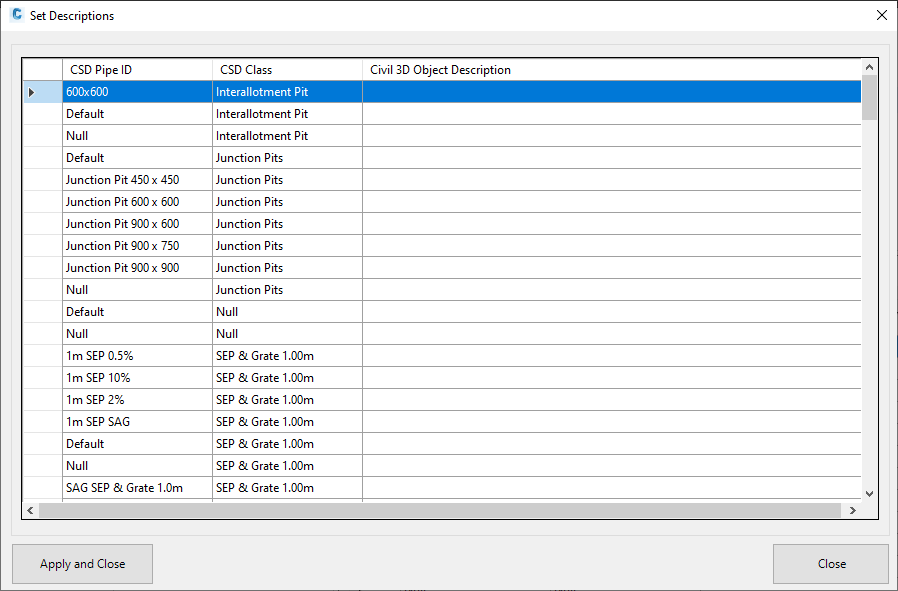This screenshot has height=591, width=898.
Task: Click the 1m SEP 10% pipe ID cell
Action: [x=137, y=378]
